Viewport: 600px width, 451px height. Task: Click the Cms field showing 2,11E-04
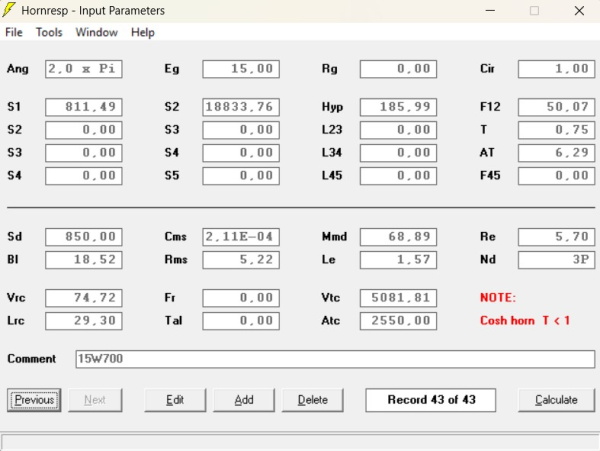240,237
